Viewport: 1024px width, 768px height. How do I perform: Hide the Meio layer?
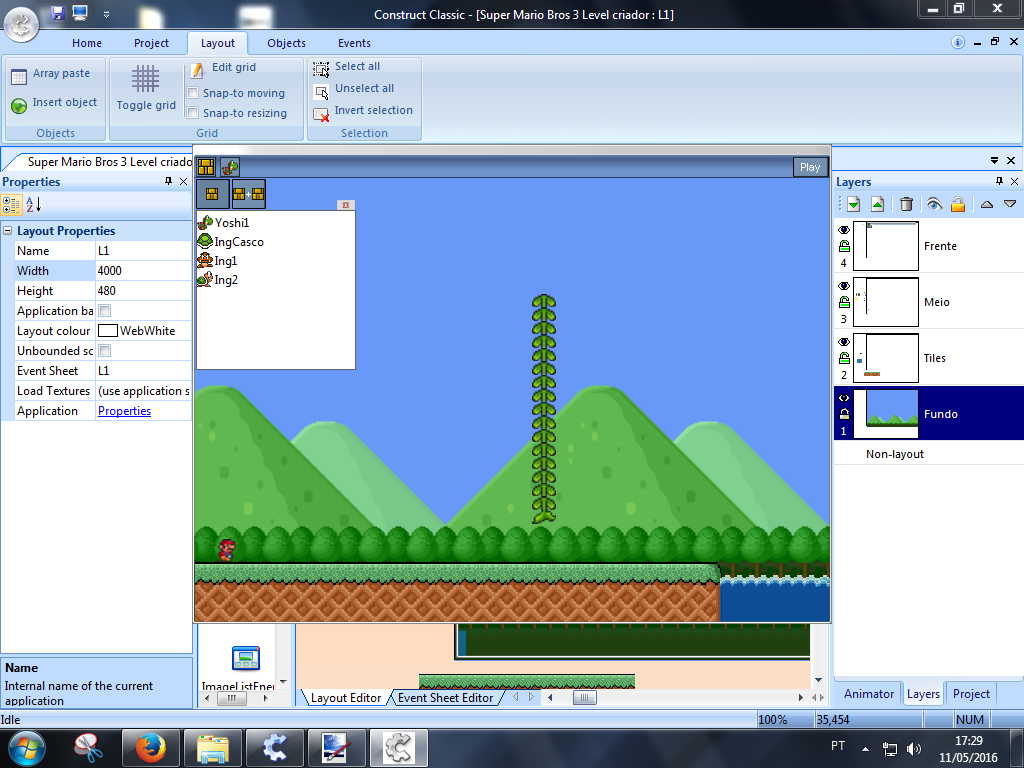[x=844, y=286]
